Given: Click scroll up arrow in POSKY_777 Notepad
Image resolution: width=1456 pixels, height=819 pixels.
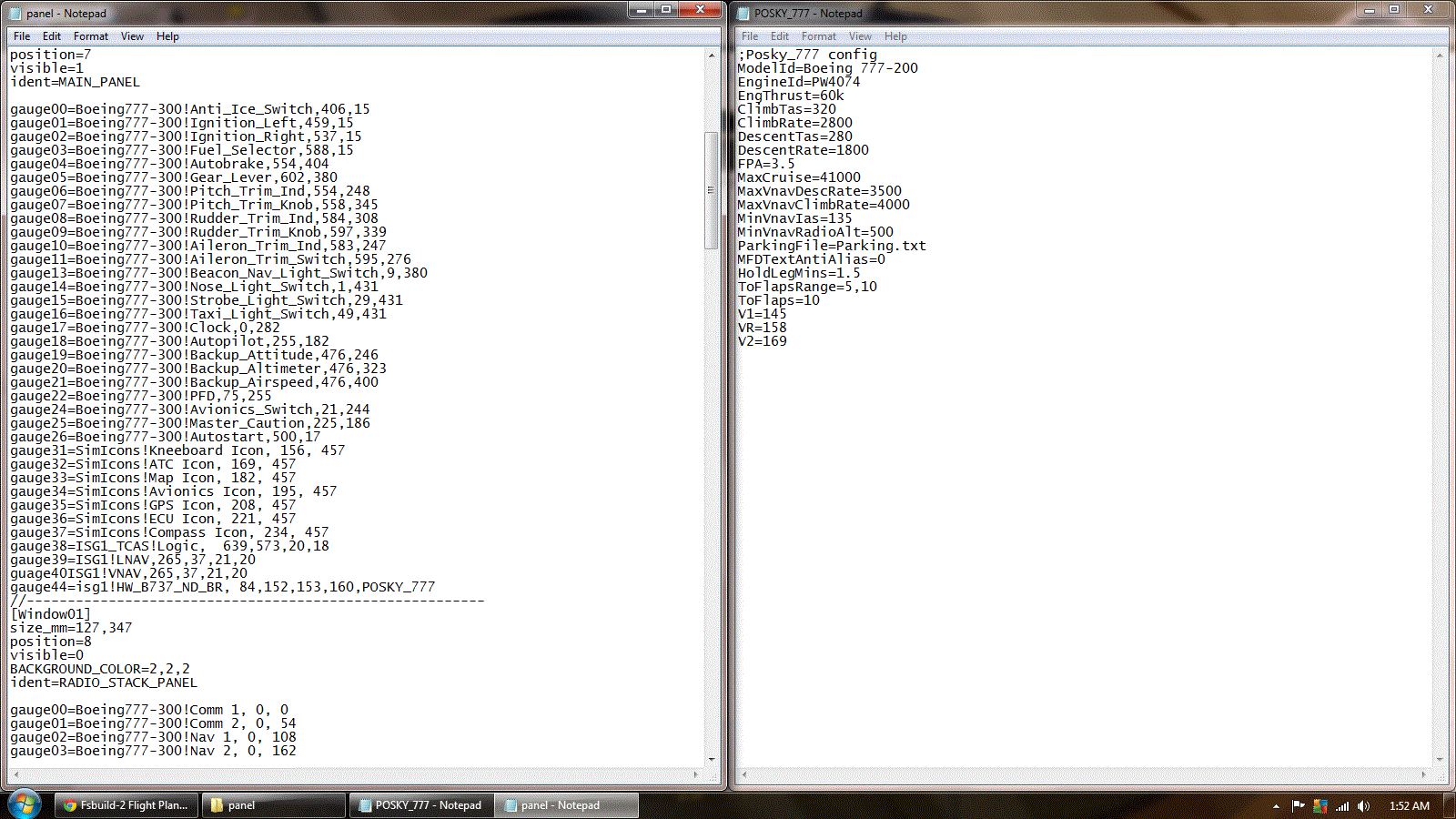Looking at the screenshot, I should [x=1440, y=56].
